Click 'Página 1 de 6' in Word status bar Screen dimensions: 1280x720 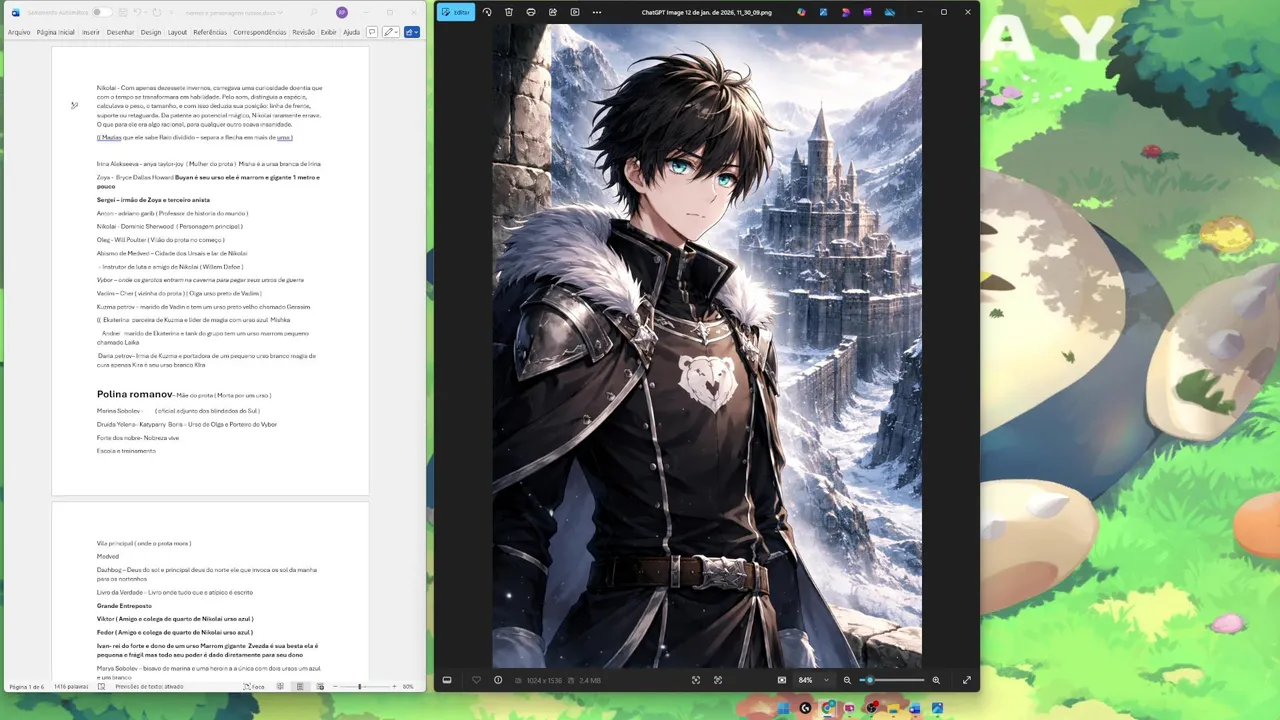[x=27, y=687]
